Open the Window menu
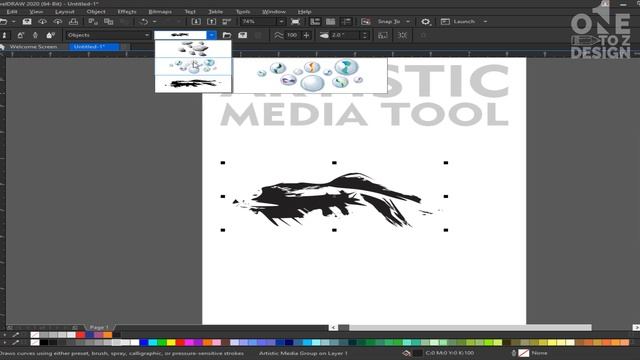This screenshot has width=640, height=360. (x=273, y=11)
